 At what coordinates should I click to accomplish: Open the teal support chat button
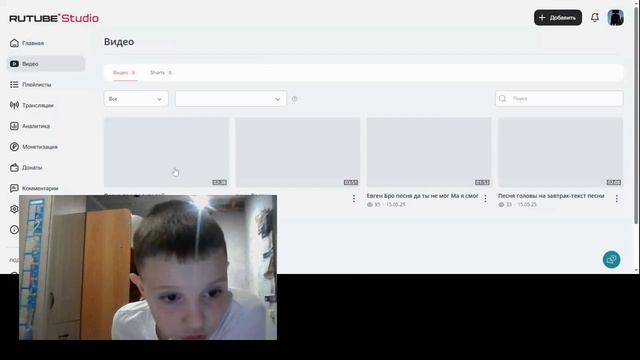611,259
